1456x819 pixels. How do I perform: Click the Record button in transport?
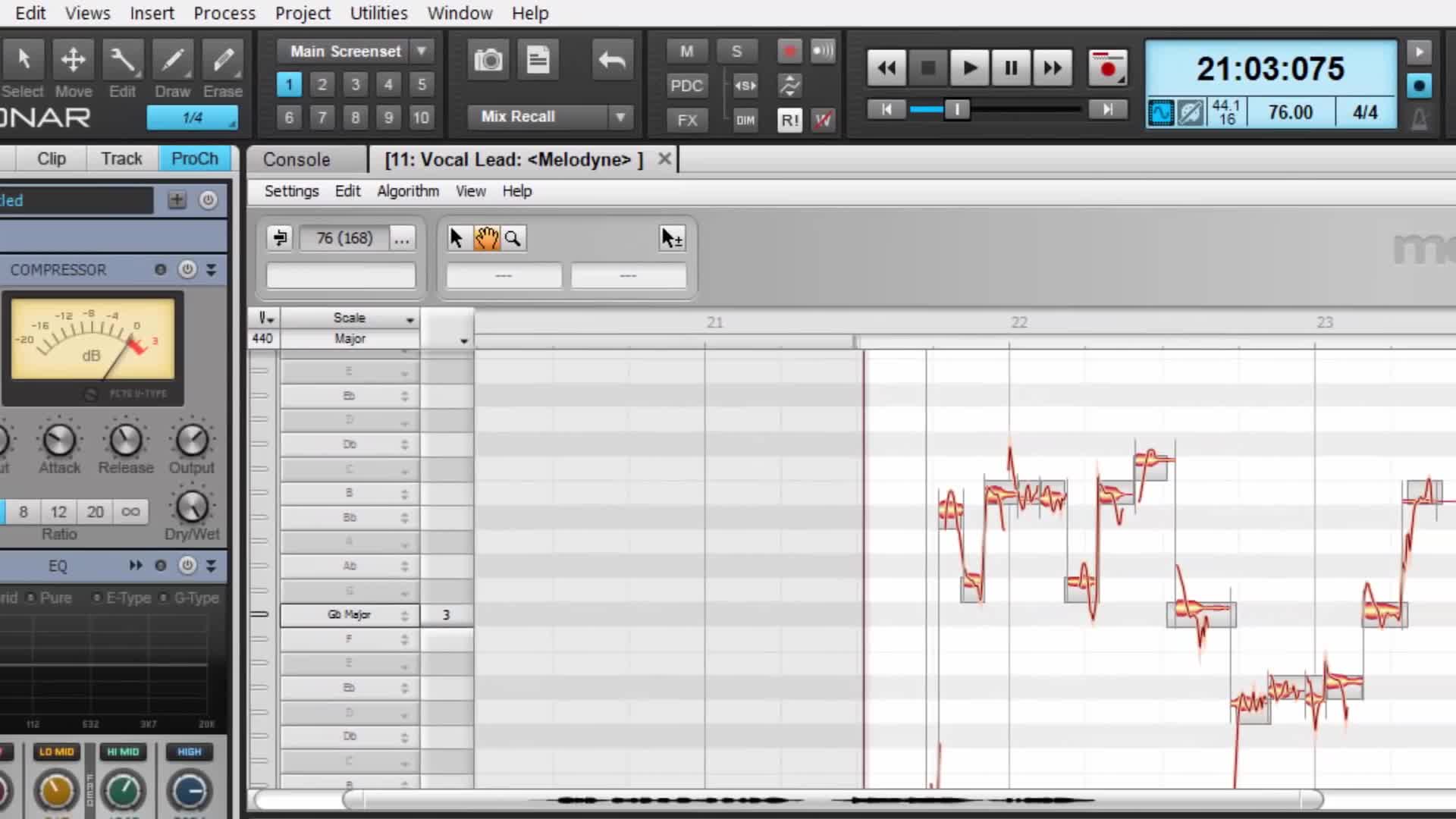coord(1107,68)
